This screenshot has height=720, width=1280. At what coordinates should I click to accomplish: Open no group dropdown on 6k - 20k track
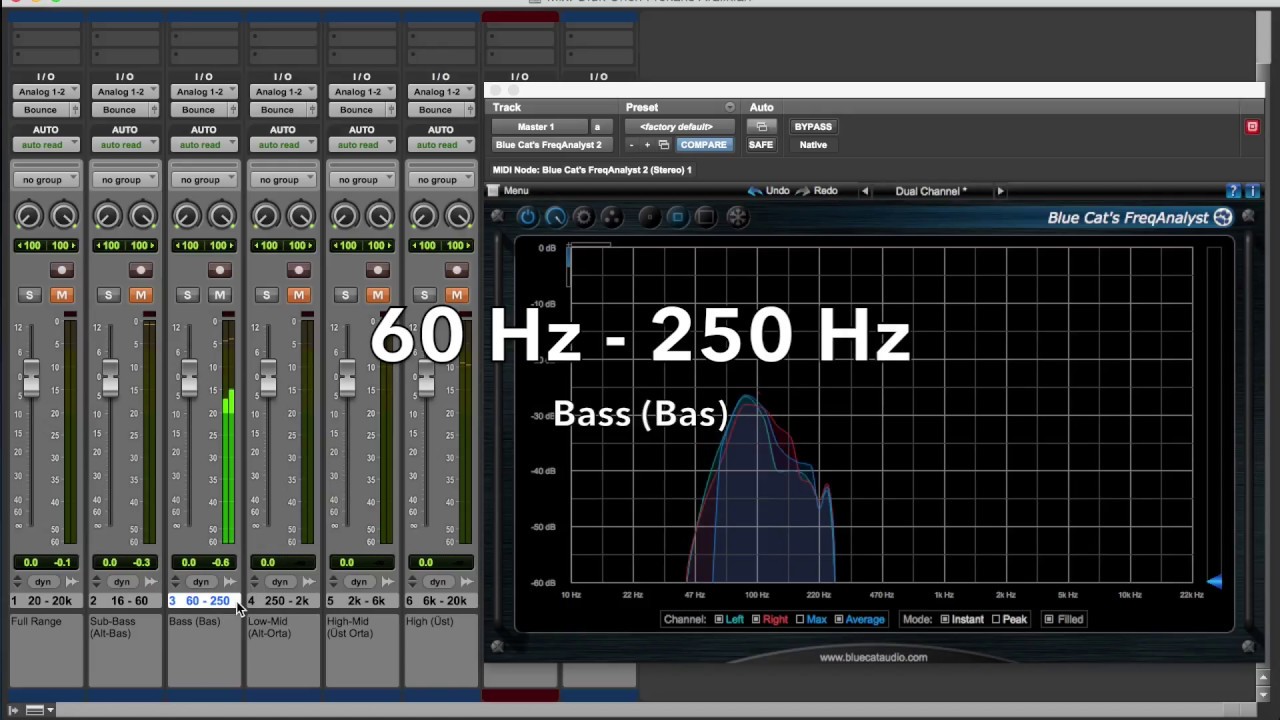[441, 180]
